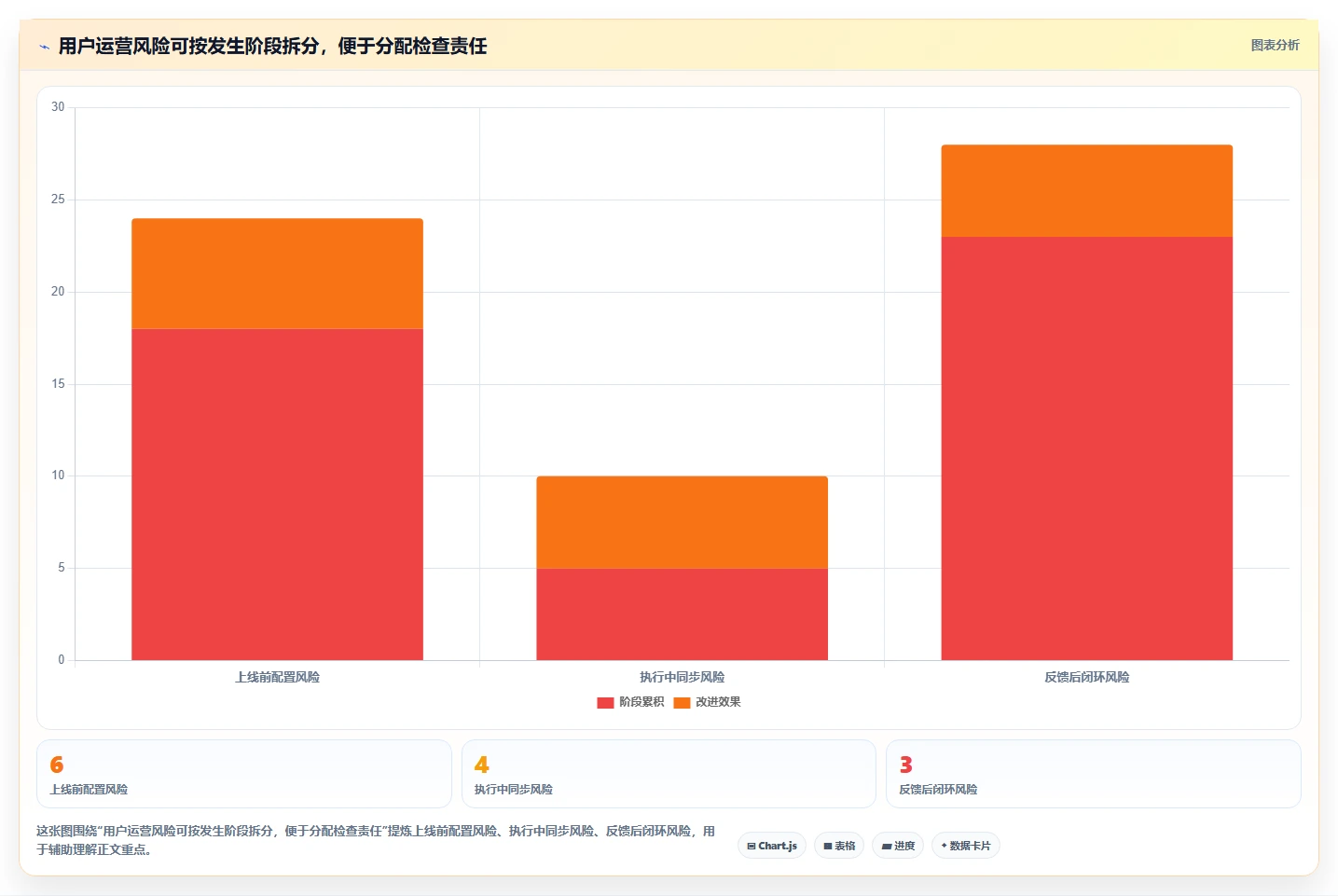Toggle the 改进效果 legend item

(707, 702)
